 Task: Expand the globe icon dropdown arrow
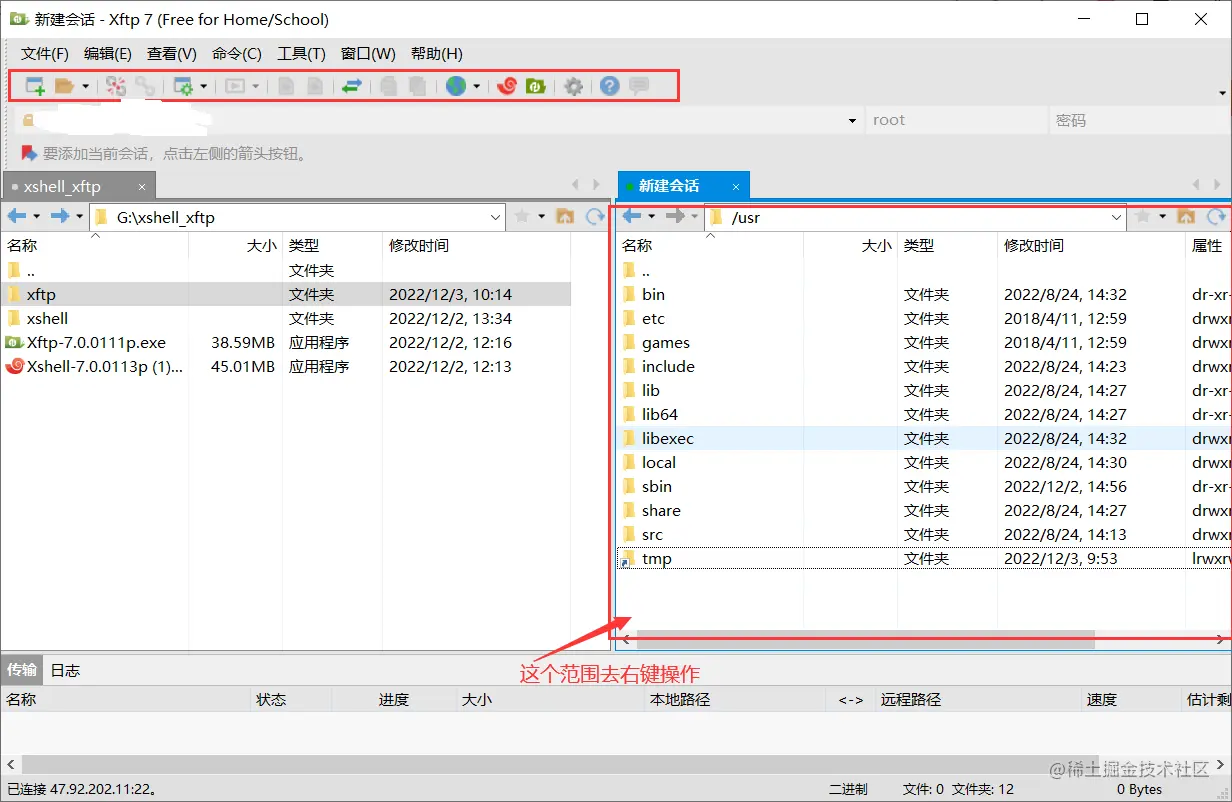tap(477, 86)
